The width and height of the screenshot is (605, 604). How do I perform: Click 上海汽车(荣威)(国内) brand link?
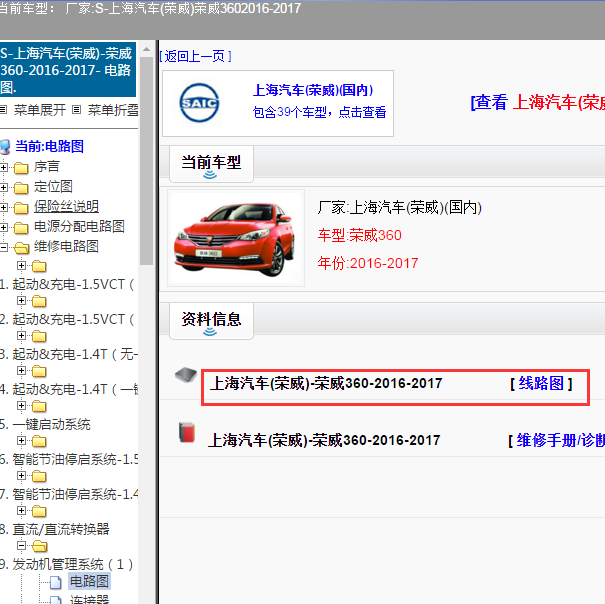click(313, 90)
